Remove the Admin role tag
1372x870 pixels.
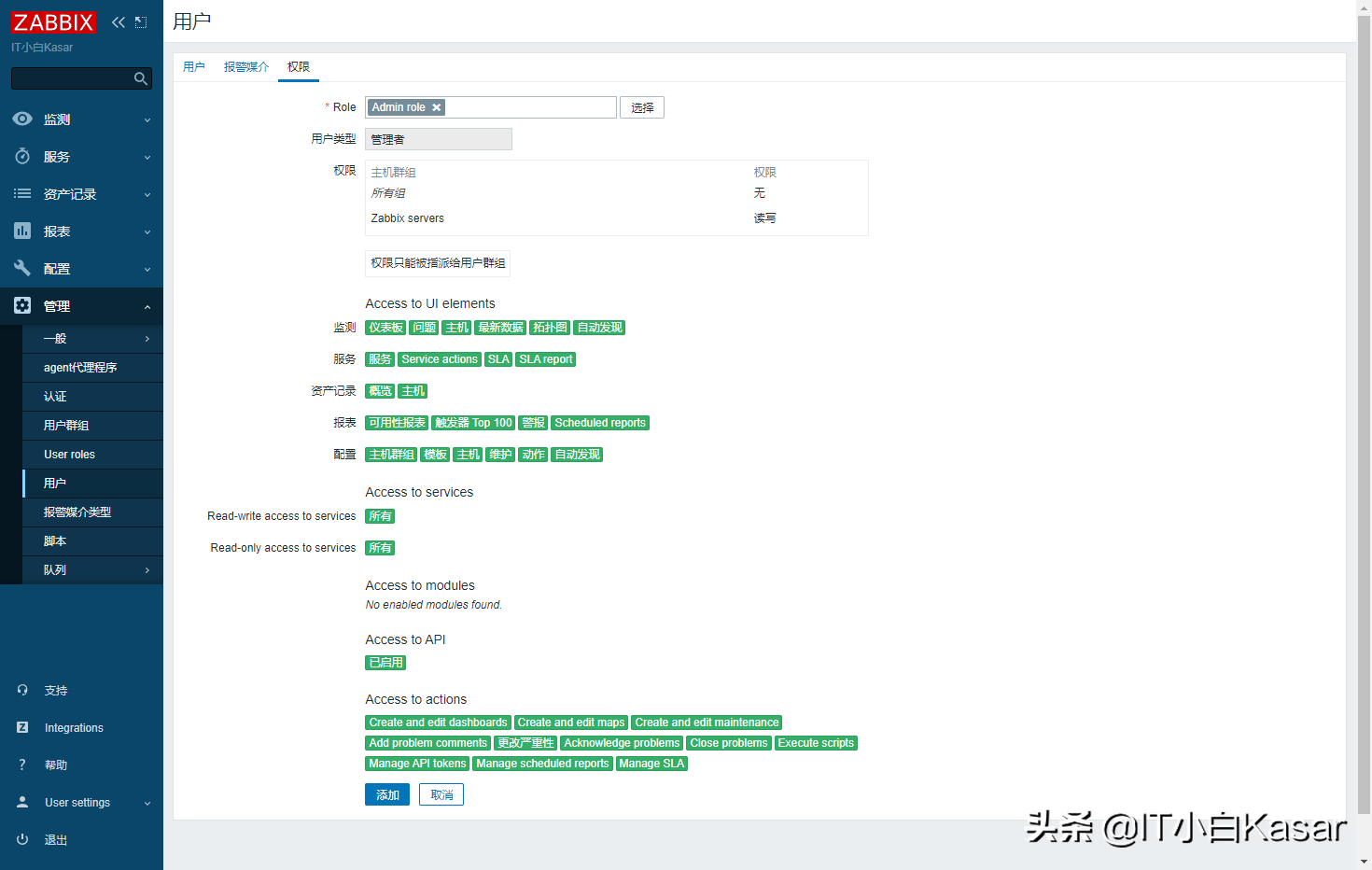point(436,107)
